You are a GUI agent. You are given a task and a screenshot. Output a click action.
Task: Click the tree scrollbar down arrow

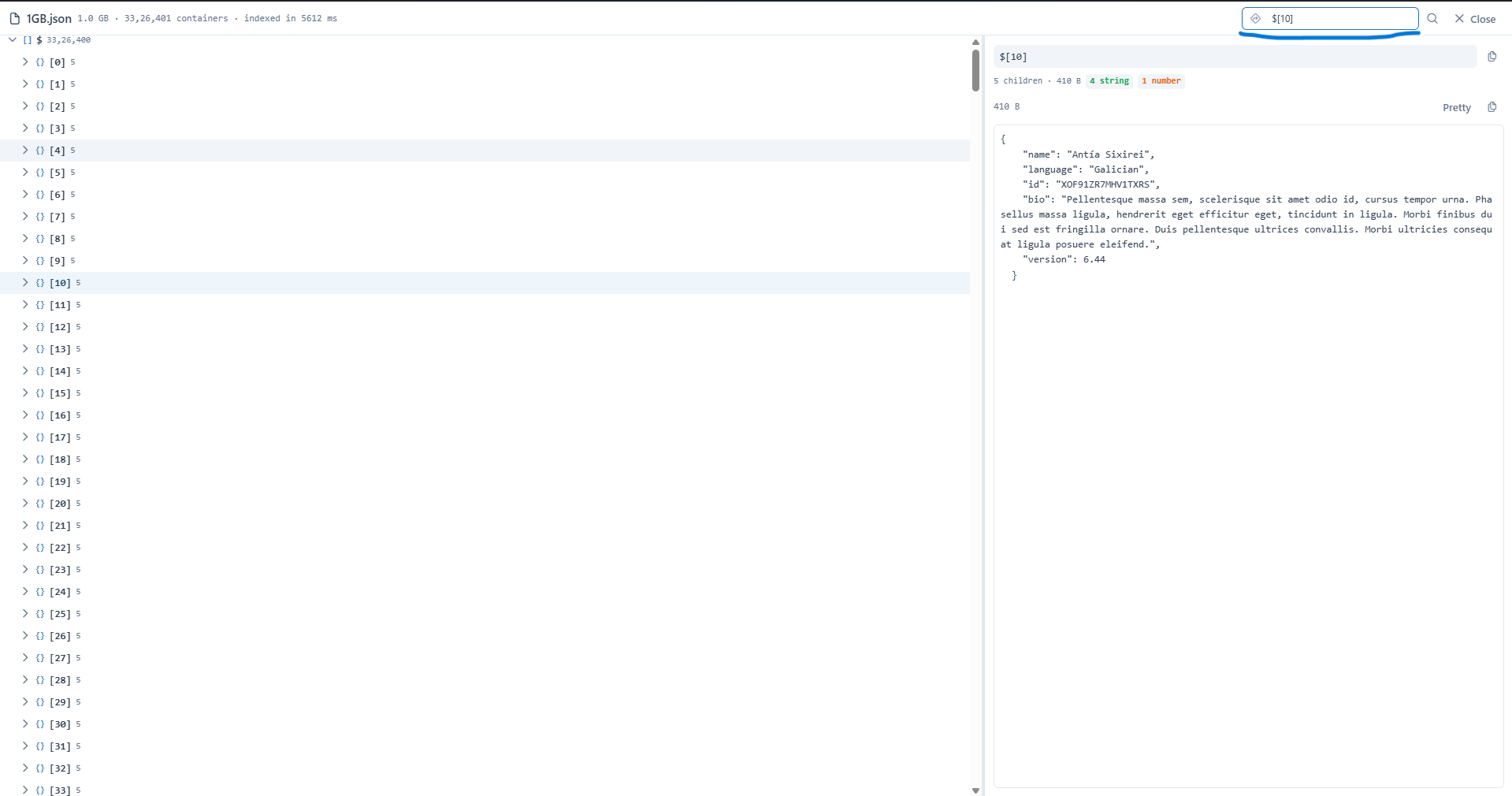(x=975, y=790)
